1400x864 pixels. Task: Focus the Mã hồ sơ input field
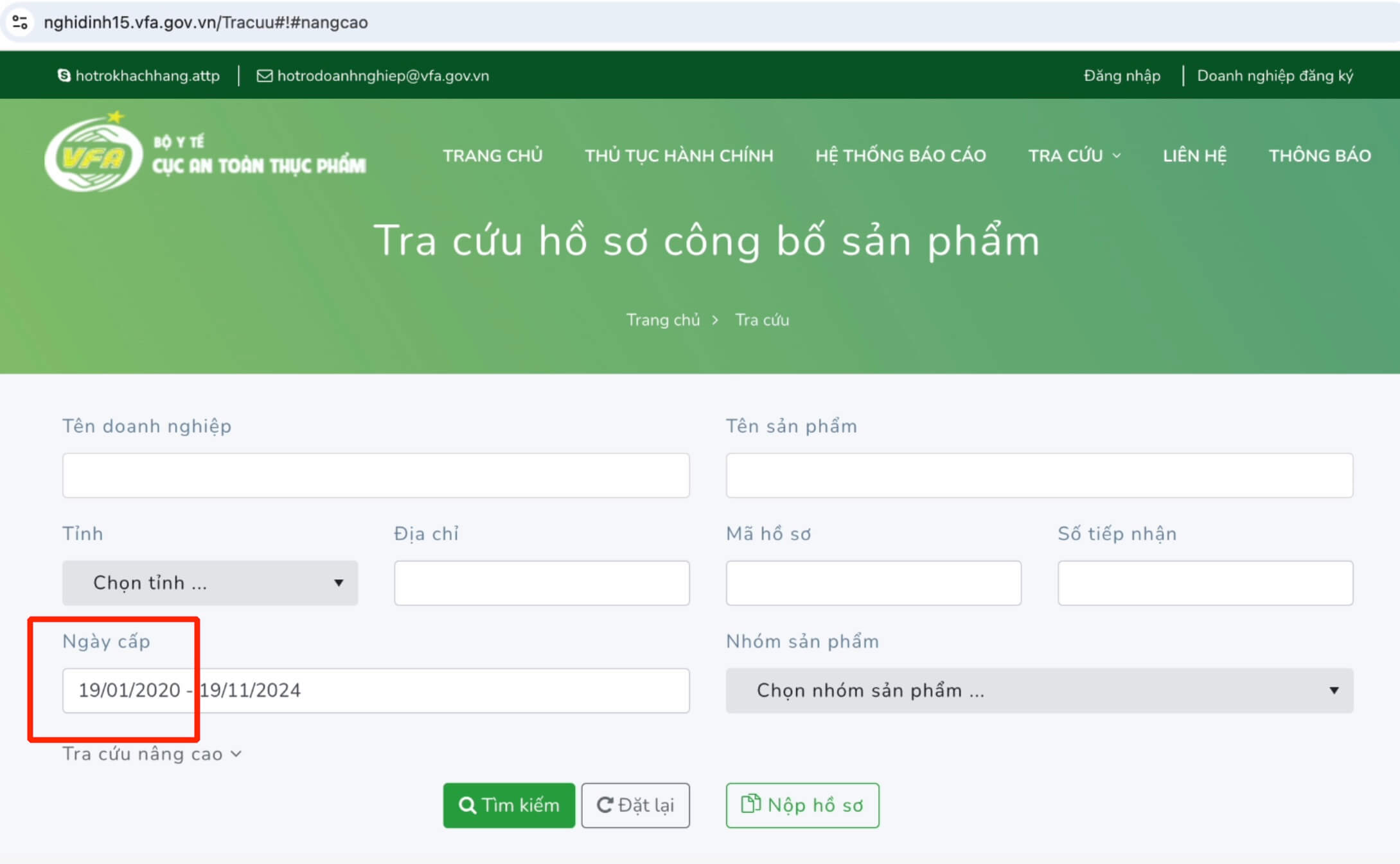pos(874,583)
